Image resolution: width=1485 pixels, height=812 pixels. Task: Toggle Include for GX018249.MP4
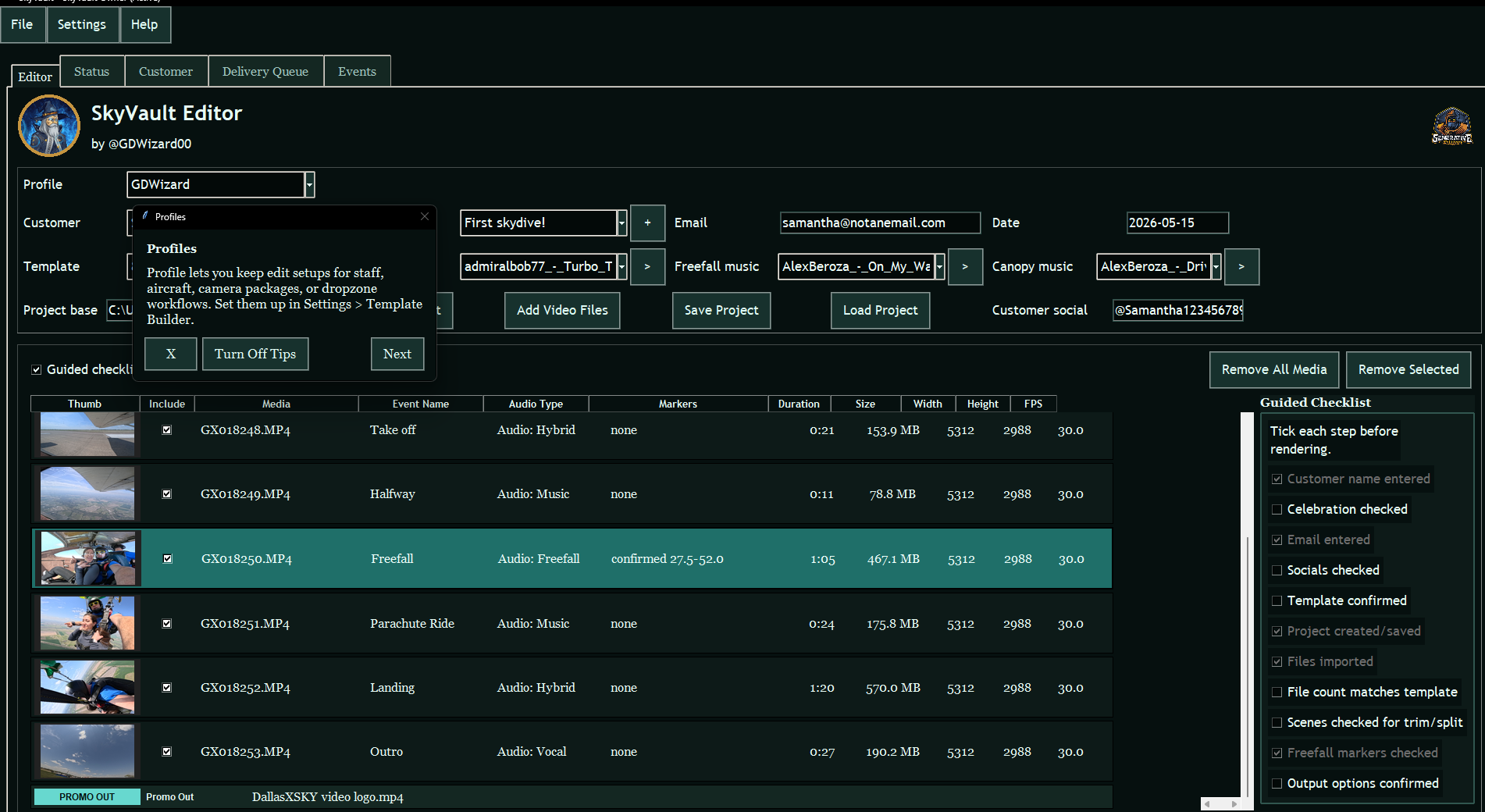167,494
